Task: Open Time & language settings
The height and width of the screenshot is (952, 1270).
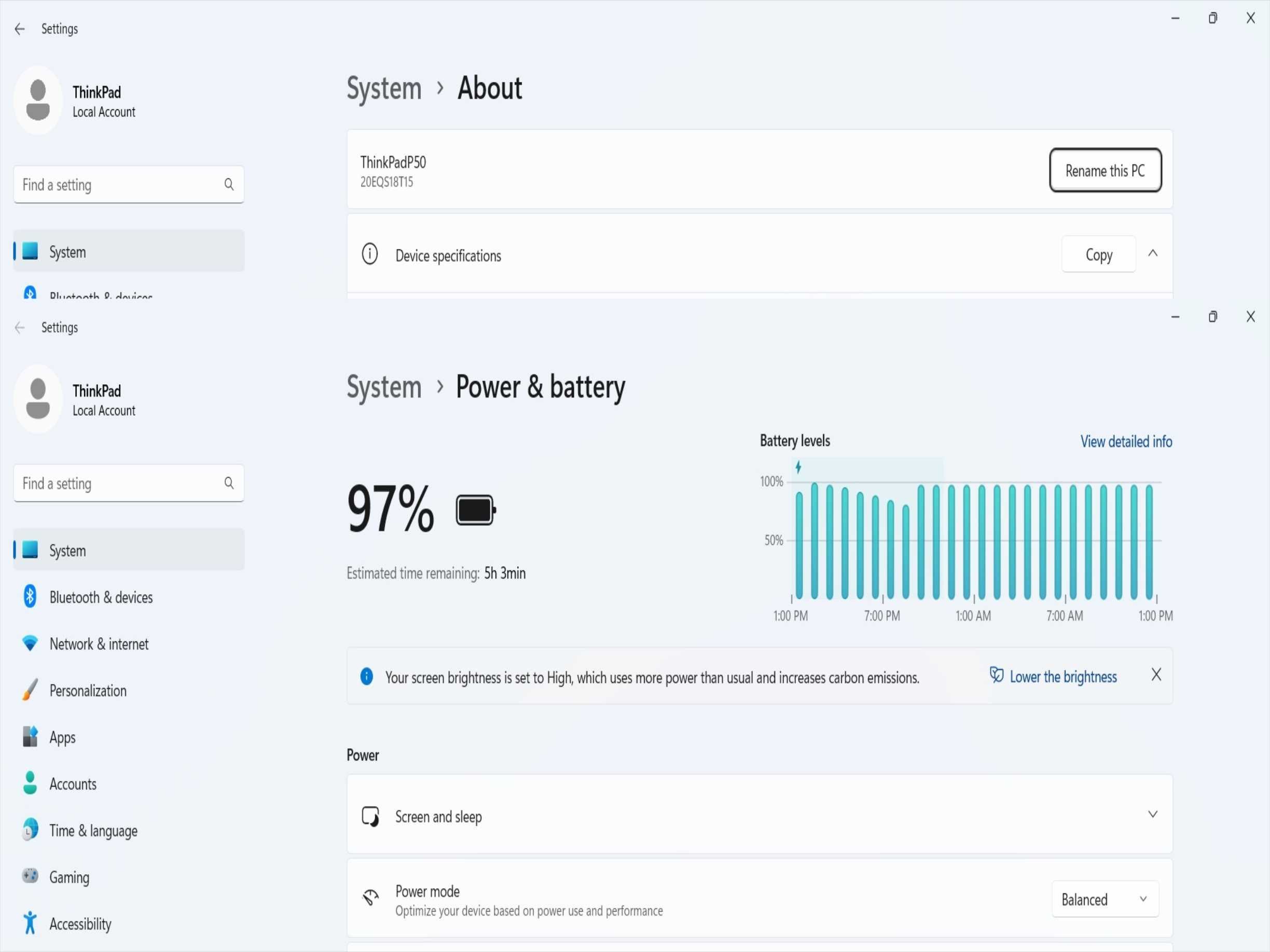Action: pyautogui.click(x=129, y=830)
